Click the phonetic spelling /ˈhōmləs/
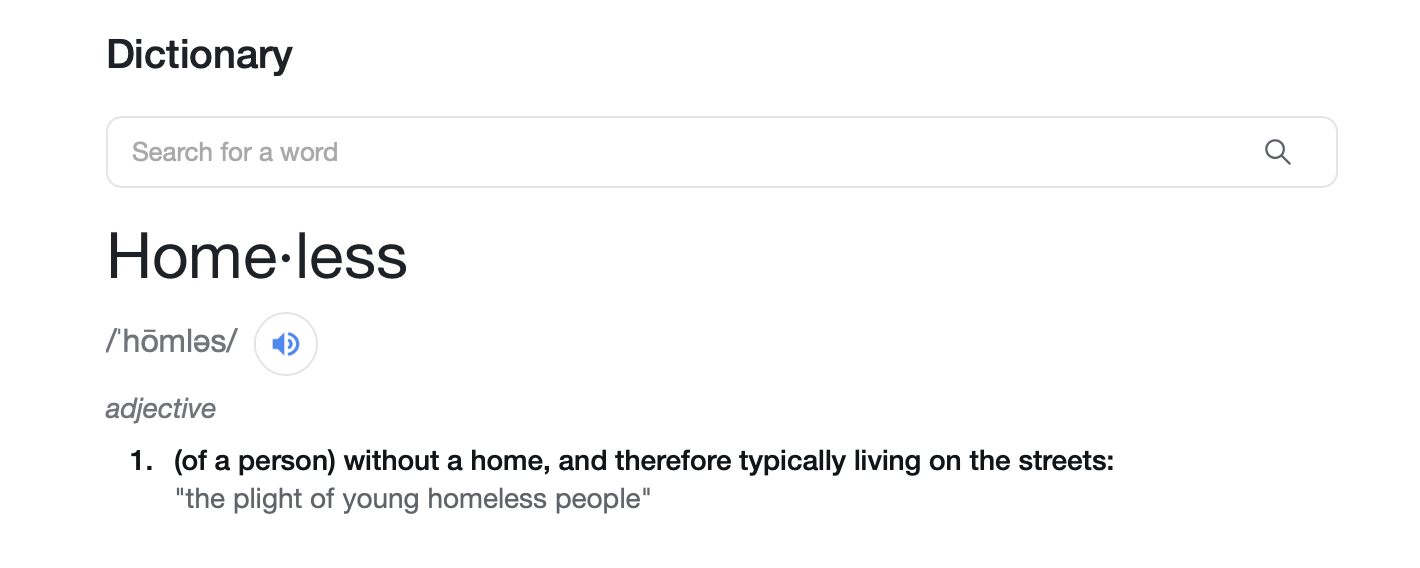1420x568 pixels. coord(172,342)
